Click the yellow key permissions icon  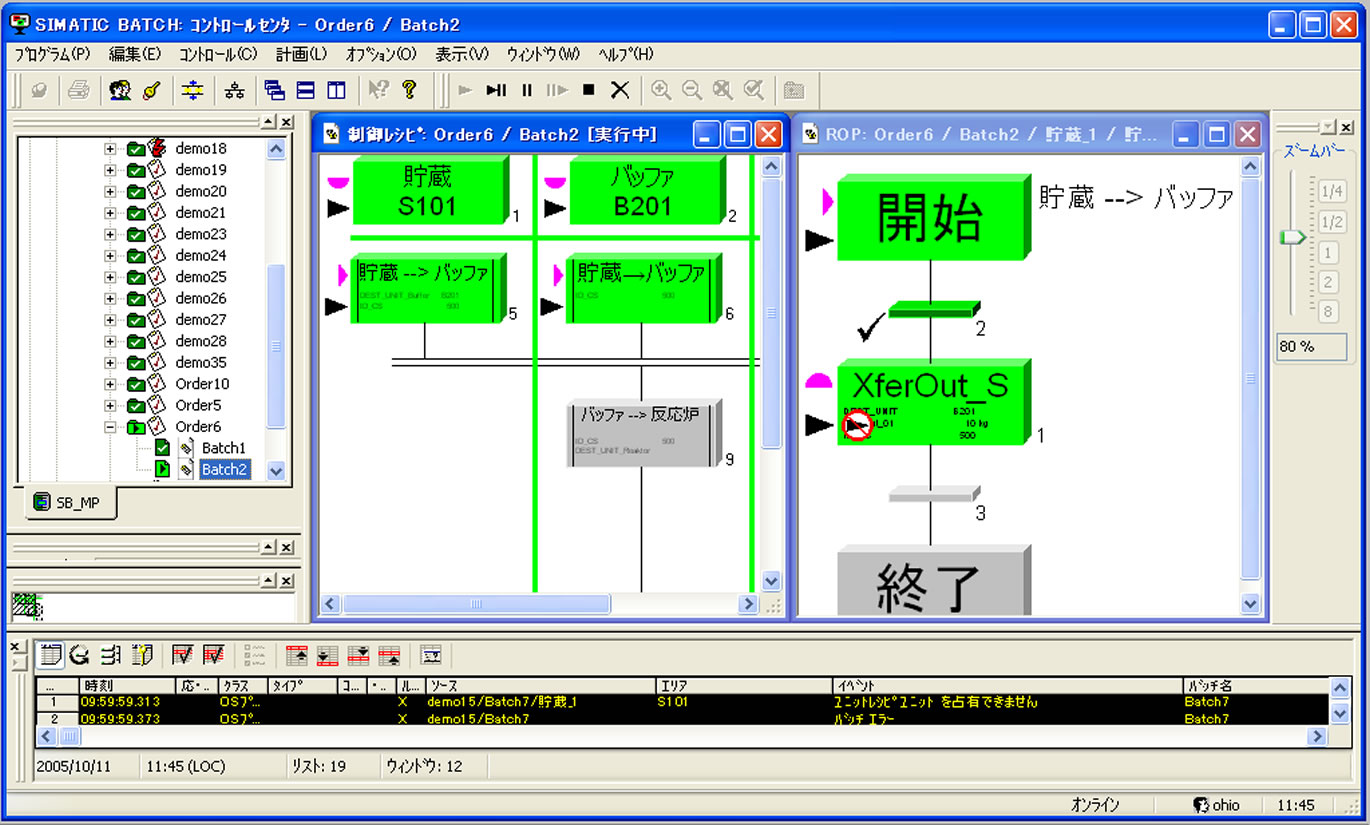tap(152, 90)
